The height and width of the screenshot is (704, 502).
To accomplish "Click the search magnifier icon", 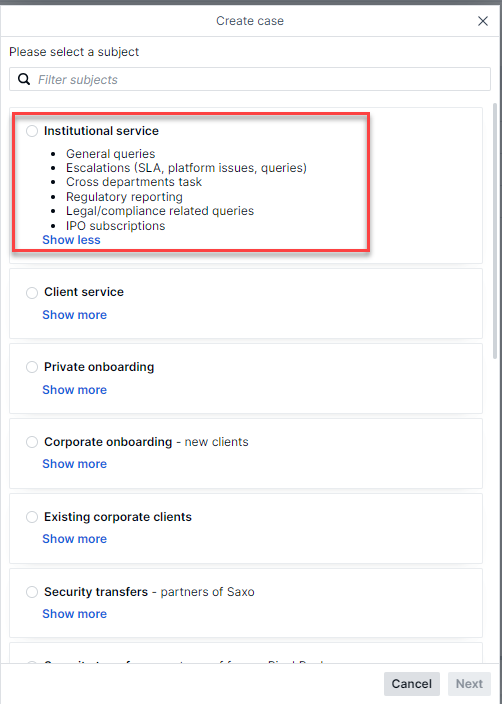I will click(x=24, y=79).
